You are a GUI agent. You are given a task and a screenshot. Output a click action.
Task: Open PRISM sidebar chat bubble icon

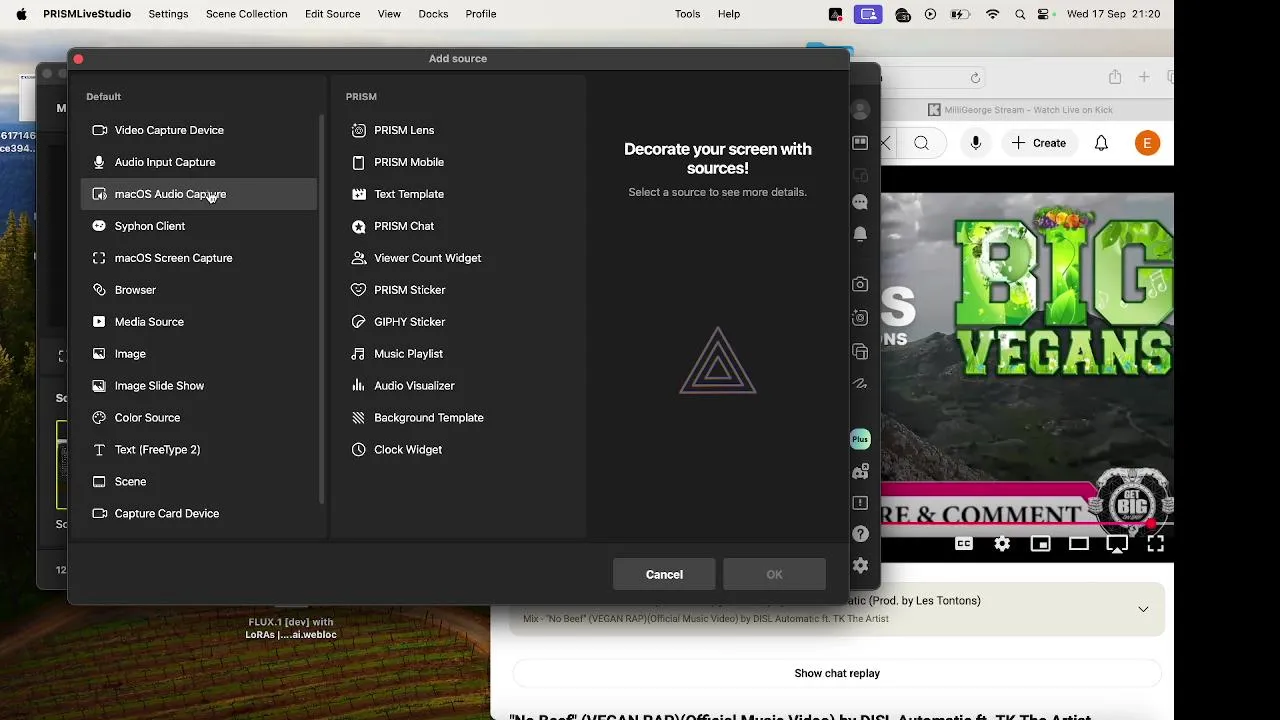coord(860,202)
